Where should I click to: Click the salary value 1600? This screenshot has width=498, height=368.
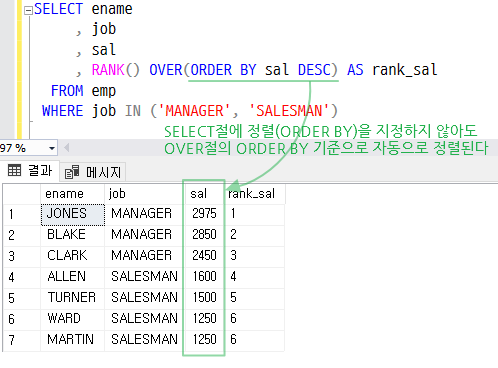(204, 277)
